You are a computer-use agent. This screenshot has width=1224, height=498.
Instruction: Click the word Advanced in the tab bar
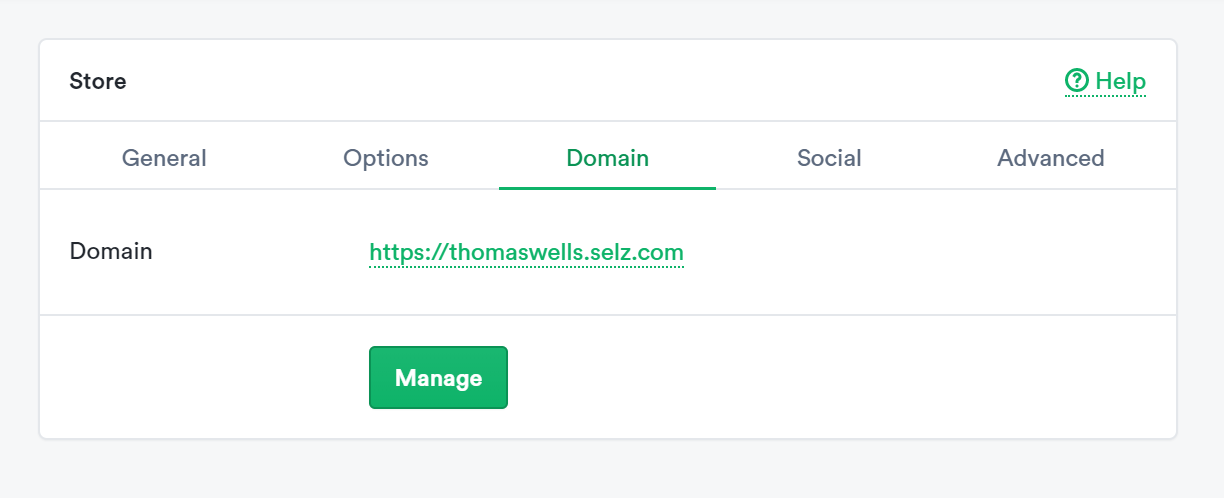[1050, 158]
